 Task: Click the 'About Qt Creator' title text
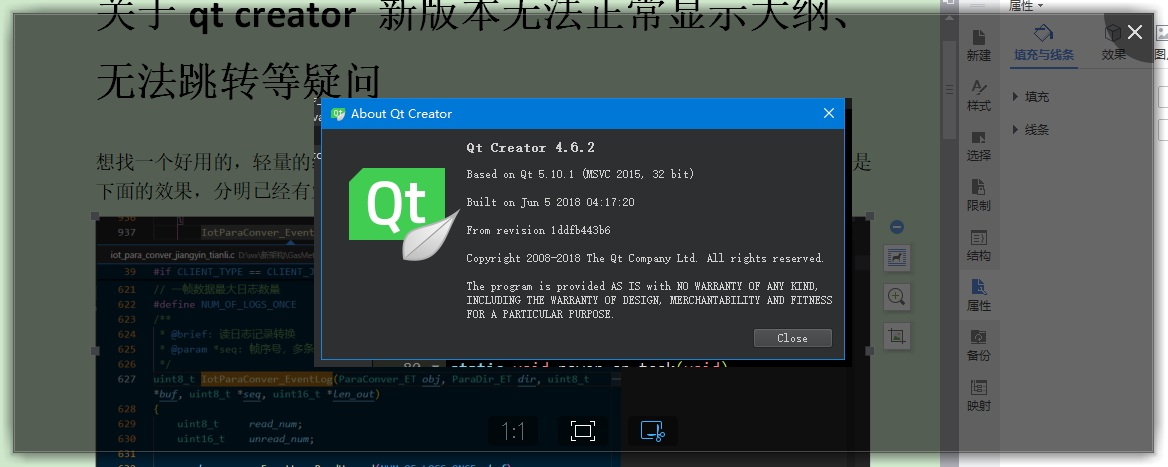click(401, 114)
